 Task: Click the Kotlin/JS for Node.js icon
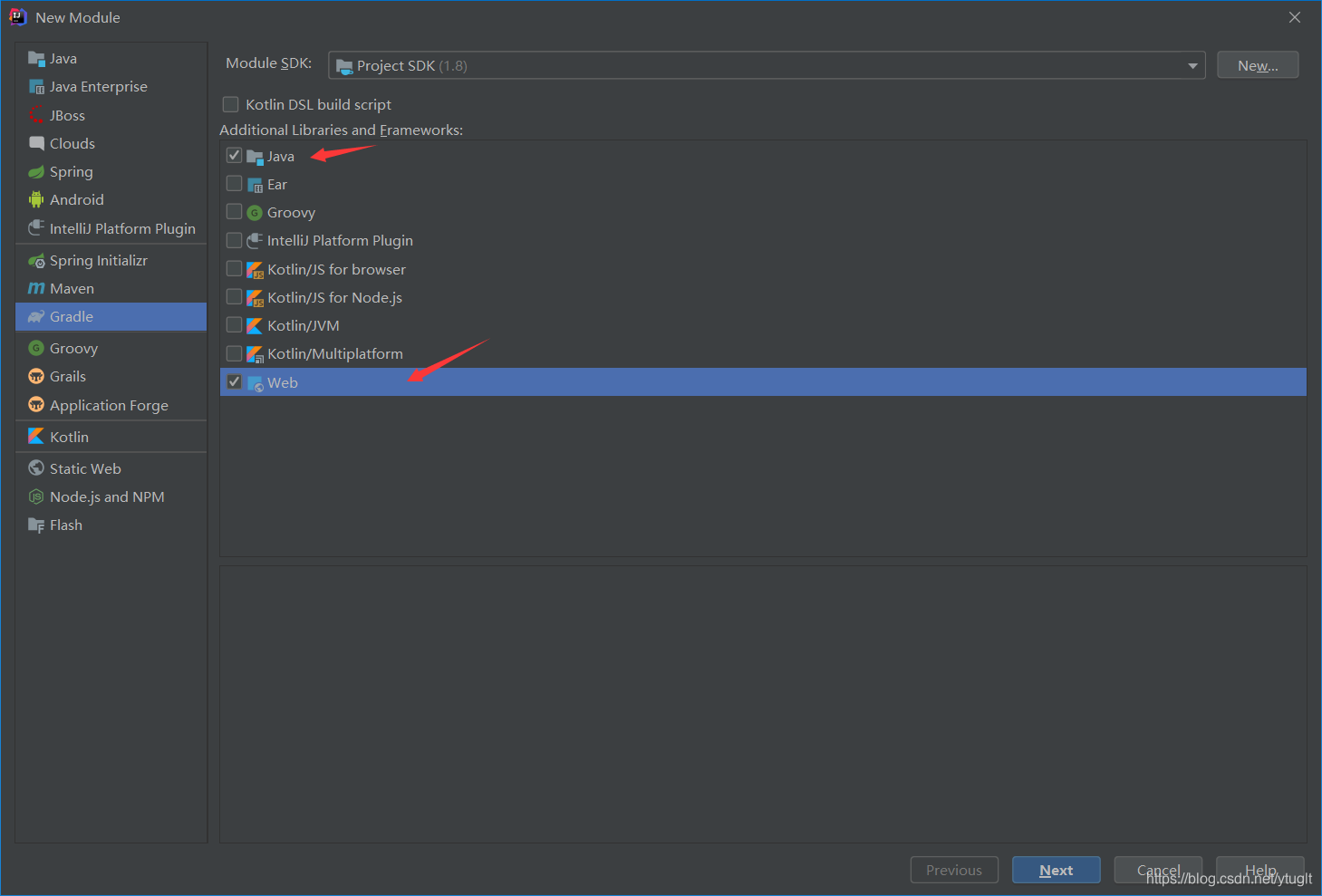click(255, 297)
